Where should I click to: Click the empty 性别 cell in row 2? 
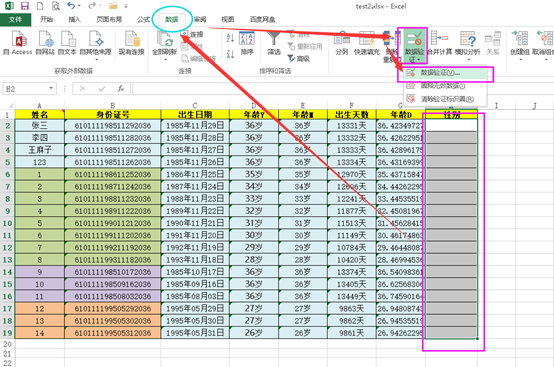coord(452,125)
